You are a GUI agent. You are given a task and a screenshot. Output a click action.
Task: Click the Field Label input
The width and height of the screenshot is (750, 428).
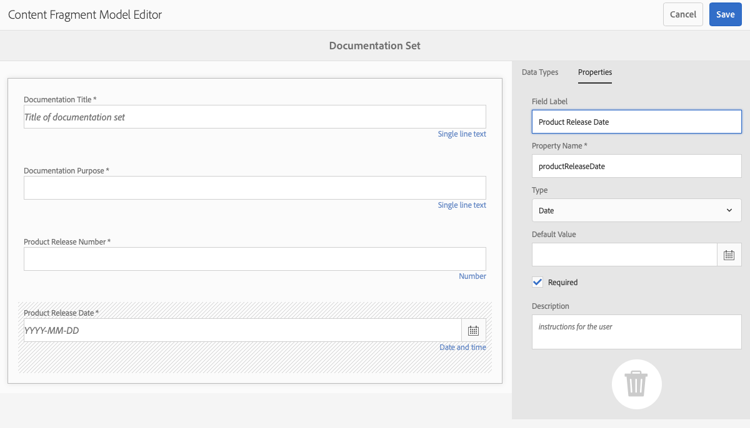click(636, 122)
